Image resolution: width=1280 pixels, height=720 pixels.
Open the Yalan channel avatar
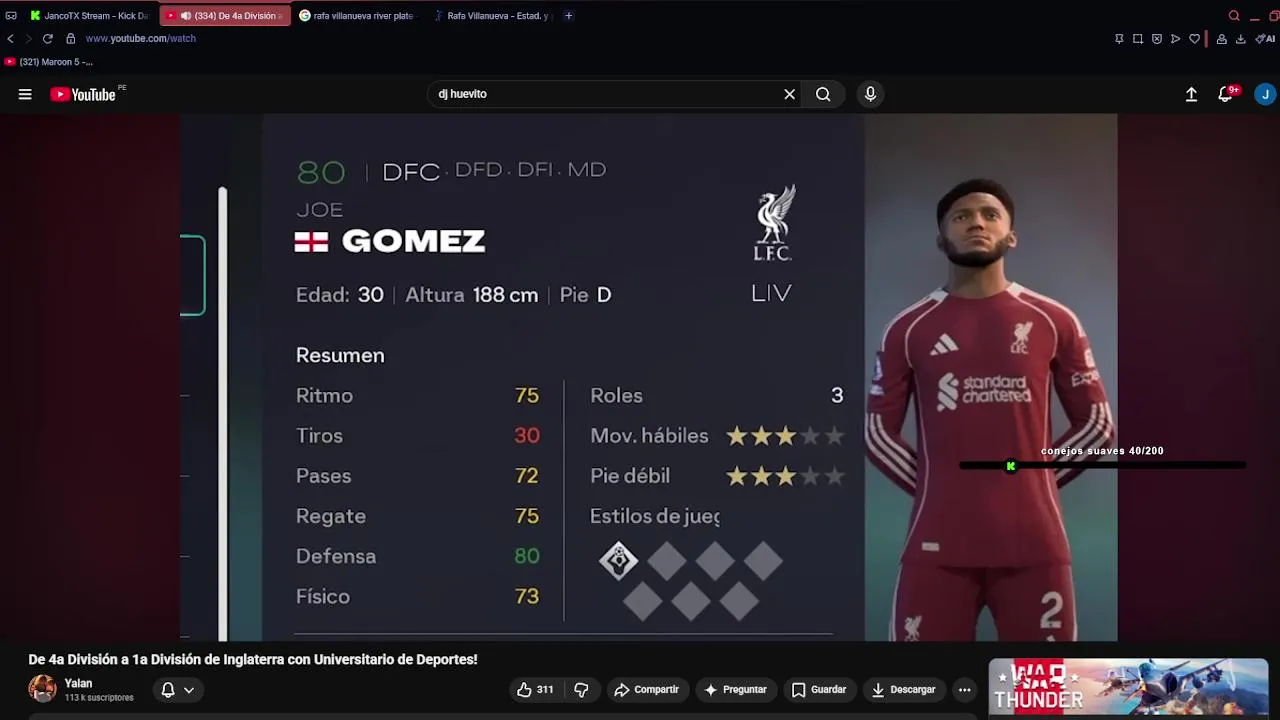42,689
